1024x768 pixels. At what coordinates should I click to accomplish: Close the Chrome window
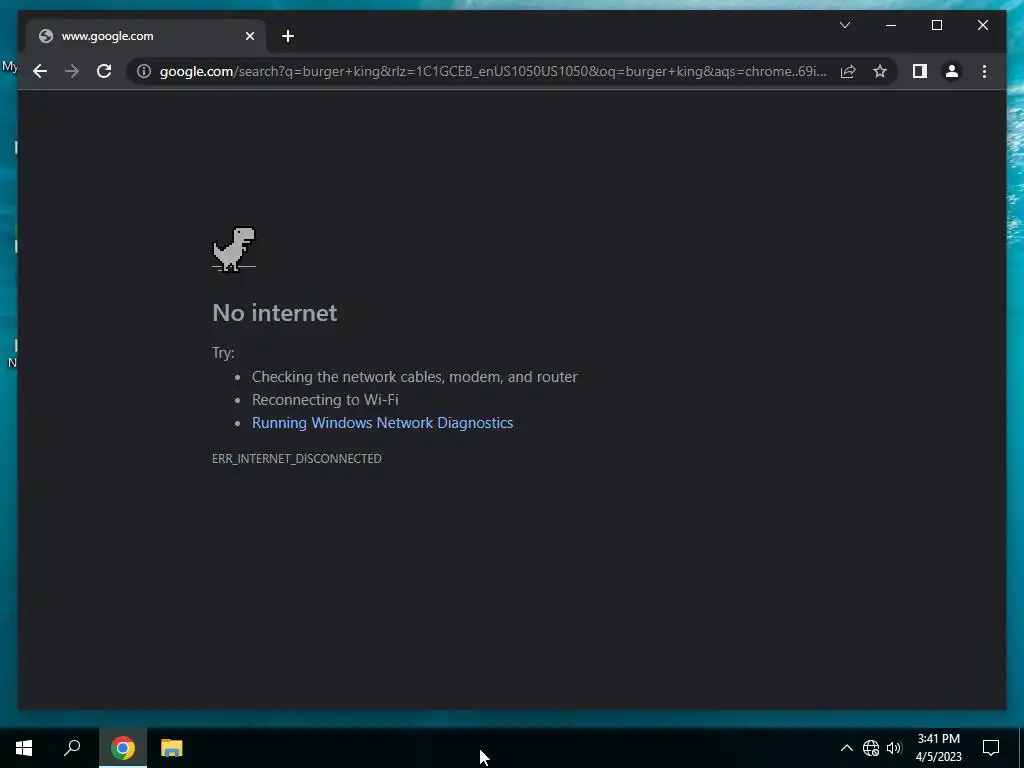tap(982, 25)
